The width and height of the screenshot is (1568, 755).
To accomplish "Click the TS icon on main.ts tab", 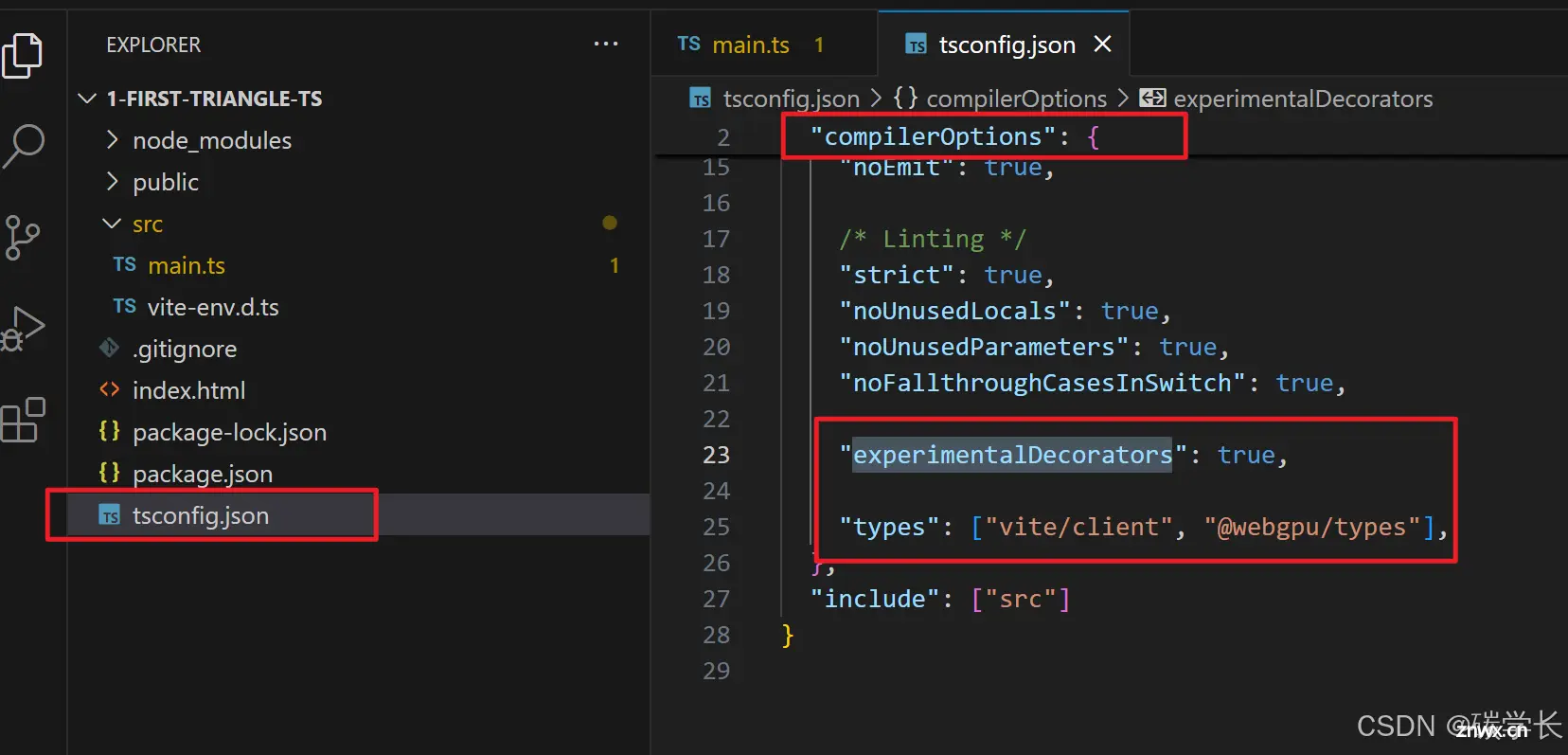I will point(689,44).
